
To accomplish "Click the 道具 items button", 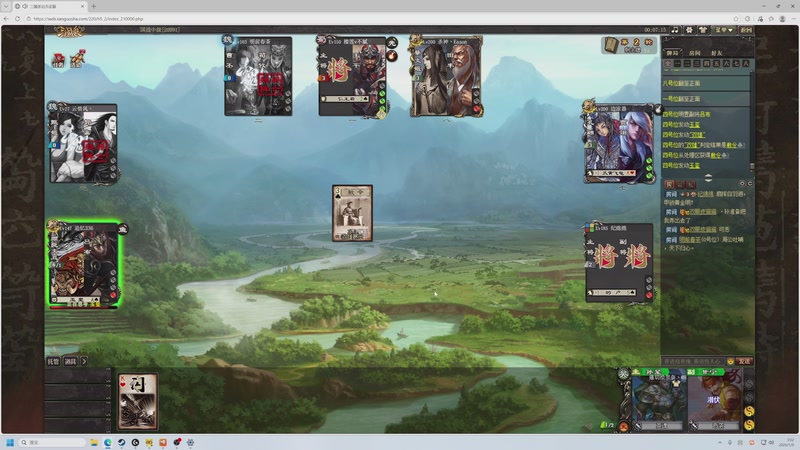I will click(70, 361).
